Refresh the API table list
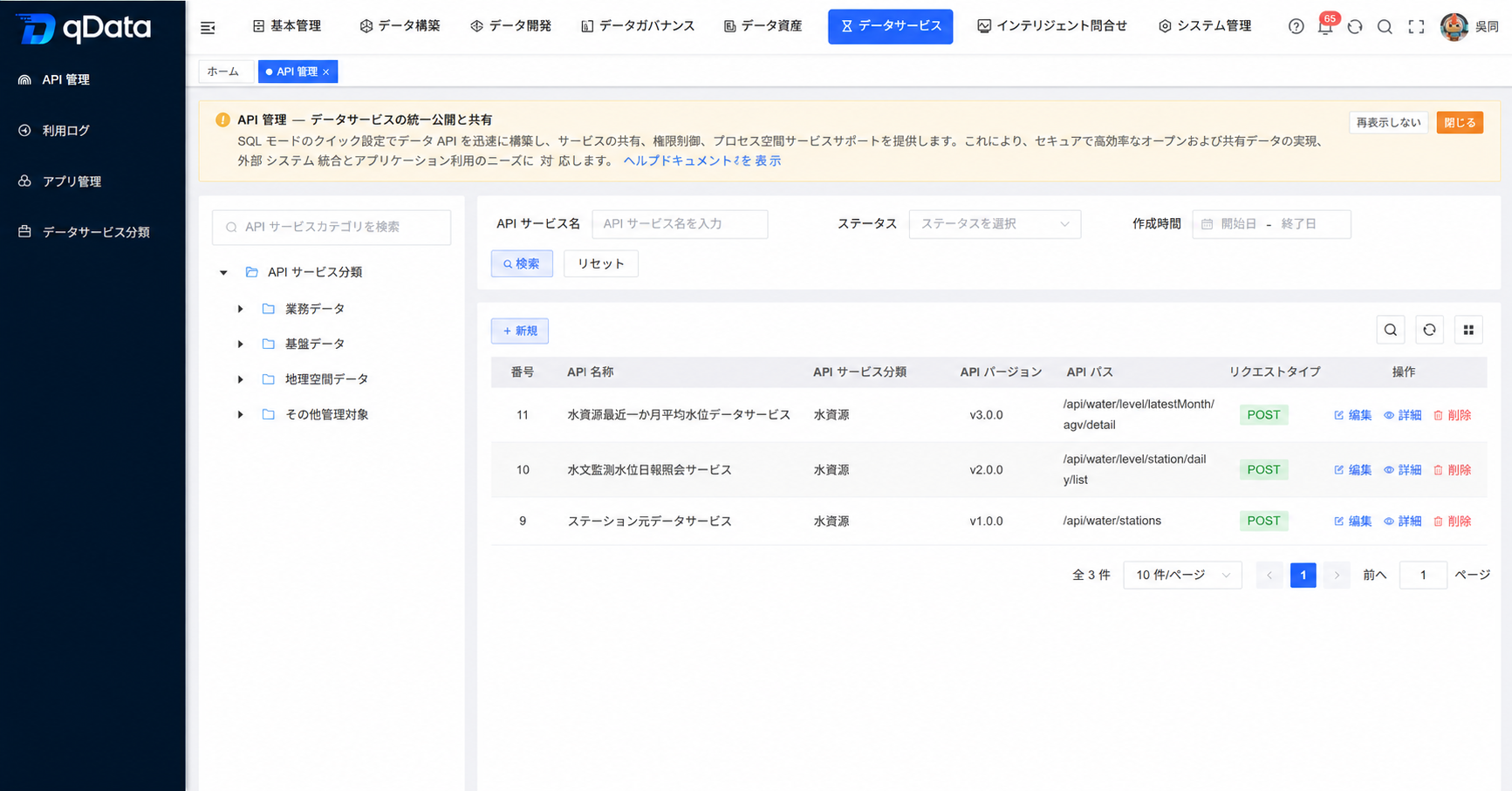 [x=1429, y=330]
